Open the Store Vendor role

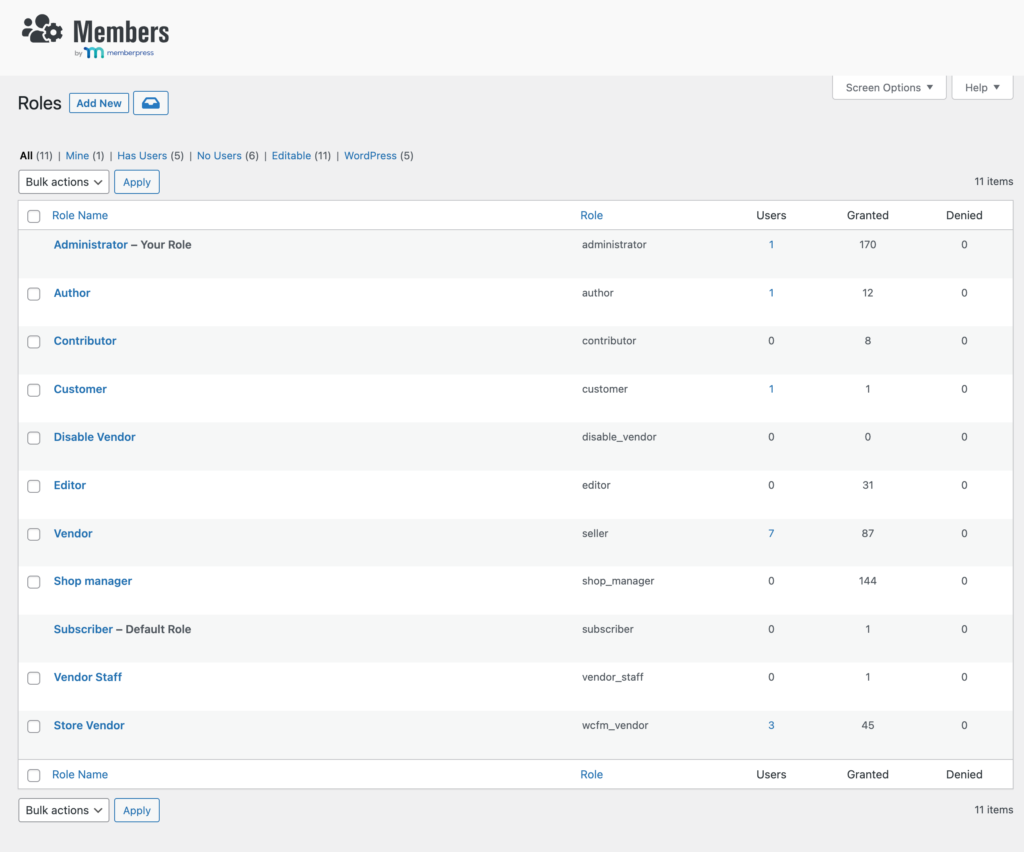click(x=89, y=725)
